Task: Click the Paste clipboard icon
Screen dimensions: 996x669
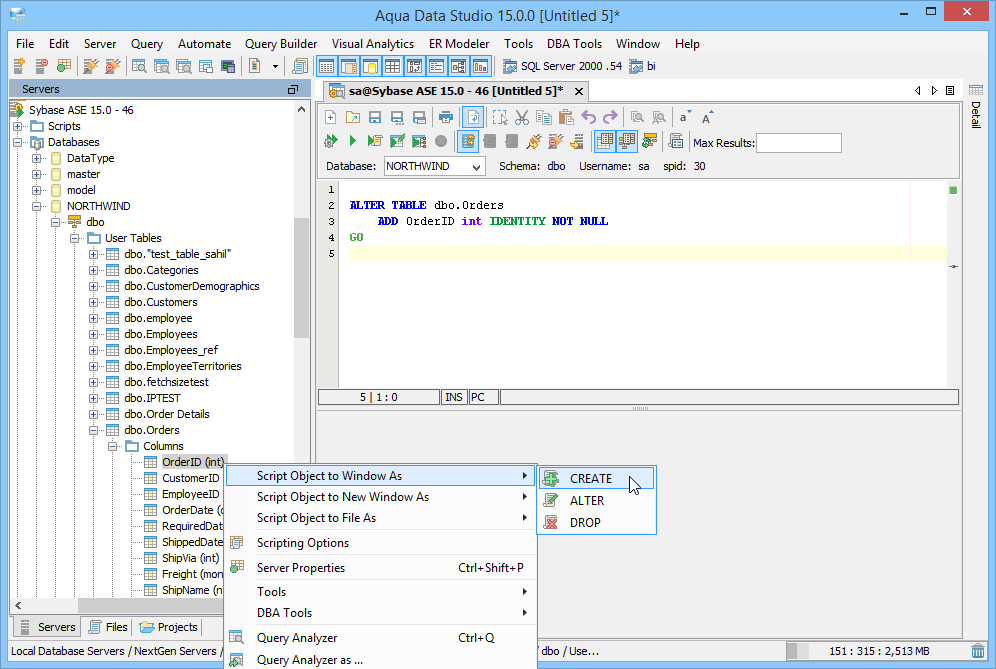Action: point(566,118)
